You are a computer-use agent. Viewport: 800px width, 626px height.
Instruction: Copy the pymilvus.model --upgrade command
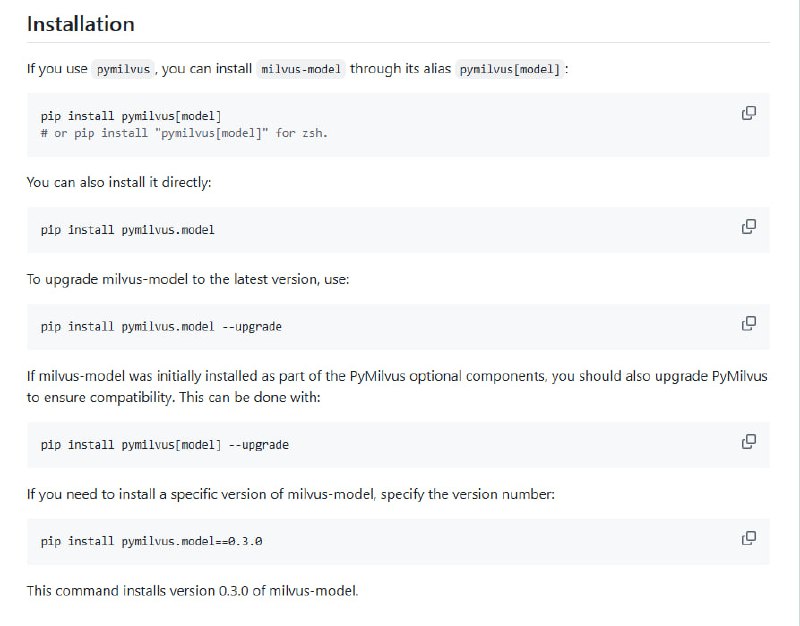click(748, 323)
